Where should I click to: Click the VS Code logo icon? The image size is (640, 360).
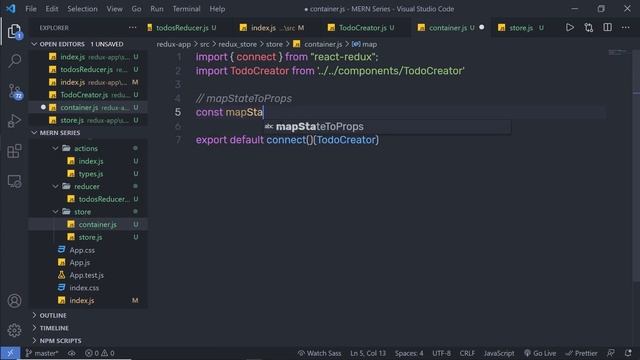[11, 9]
